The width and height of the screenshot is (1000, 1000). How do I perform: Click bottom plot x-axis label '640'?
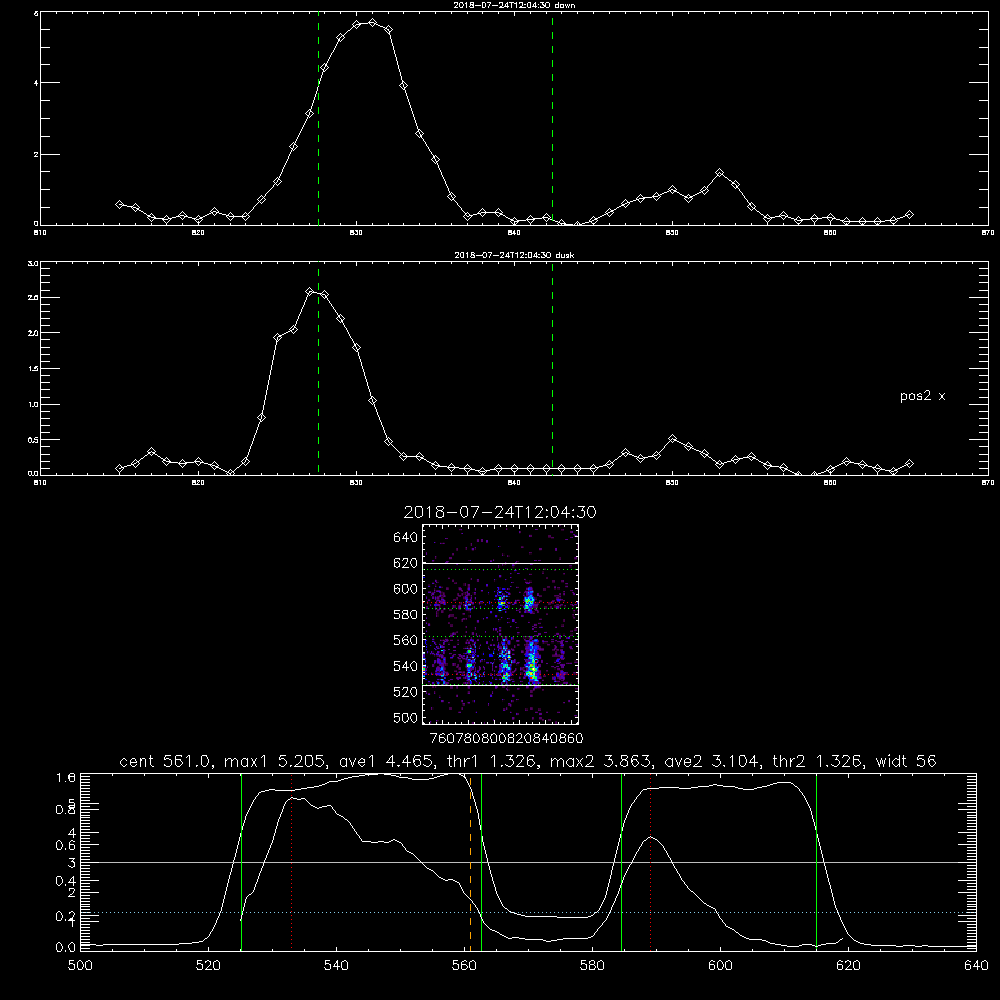point(976,966)
